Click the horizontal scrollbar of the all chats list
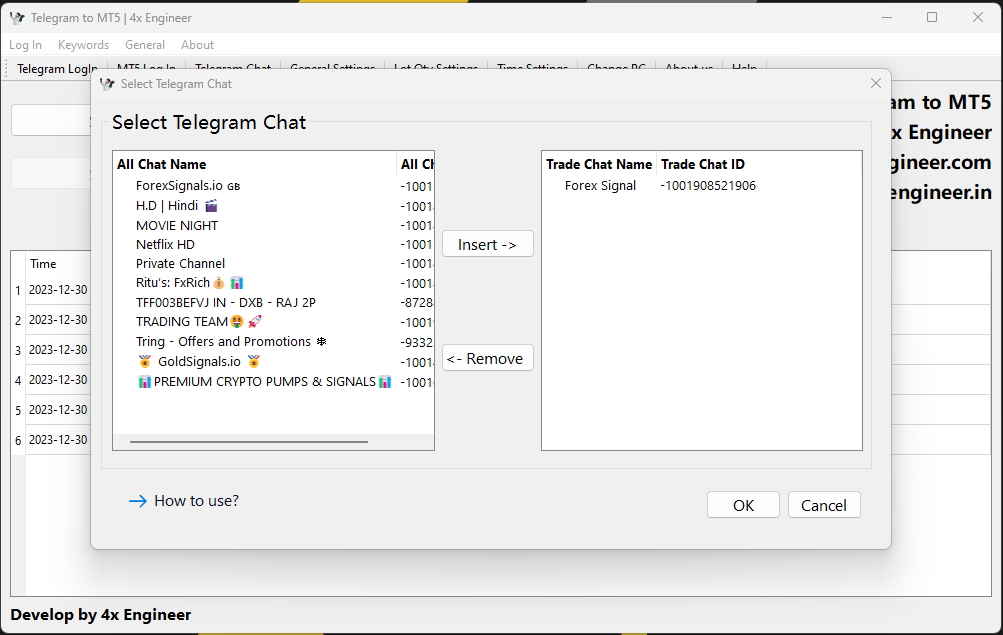Screen dimensions: 1003x635 coord(249,441)
